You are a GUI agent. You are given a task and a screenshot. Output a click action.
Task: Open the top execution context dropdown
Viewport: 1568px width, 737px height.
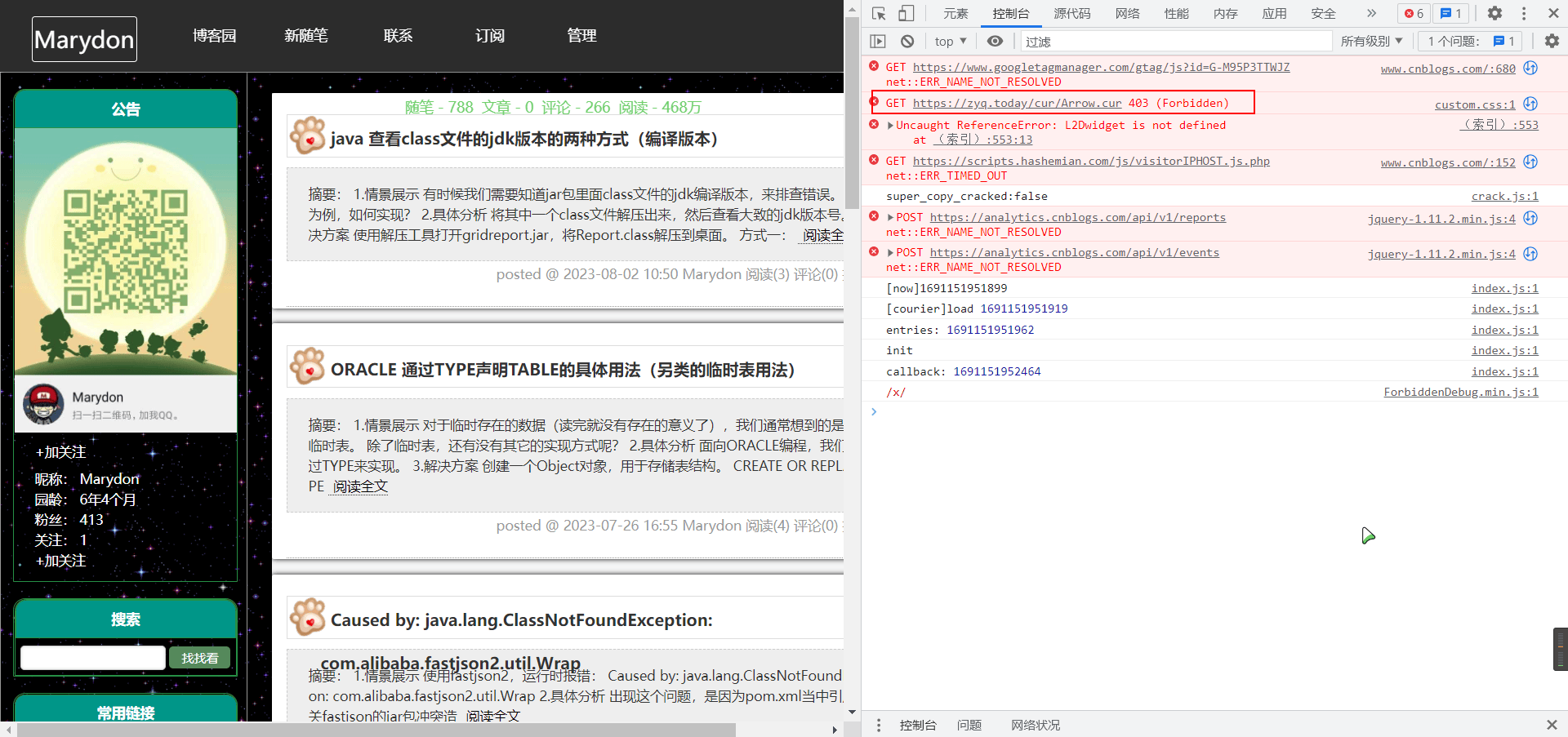pos(949,41)
